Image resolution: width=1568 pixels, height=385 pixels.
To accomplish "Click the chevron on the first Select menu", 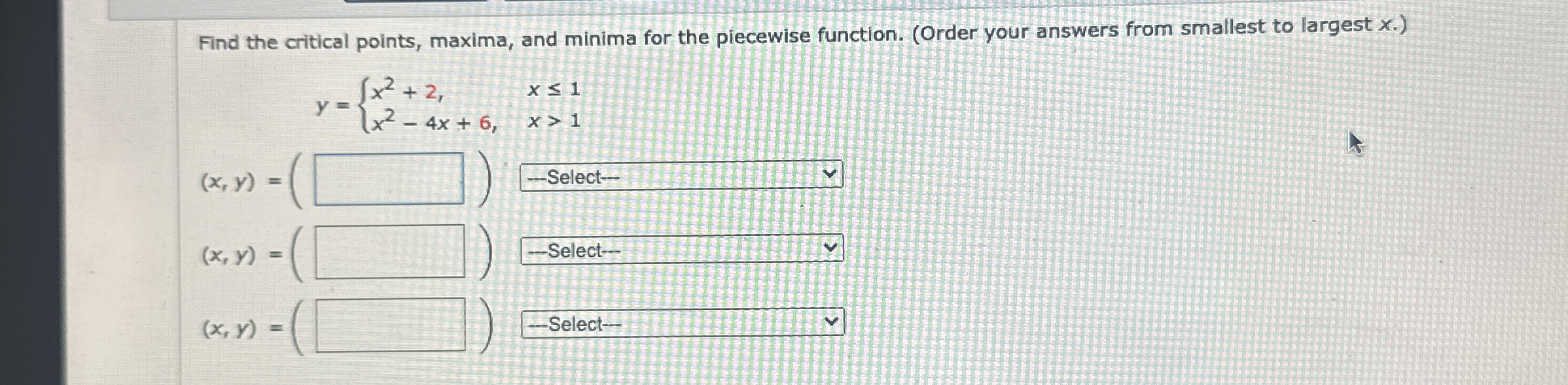I will 830,173.
